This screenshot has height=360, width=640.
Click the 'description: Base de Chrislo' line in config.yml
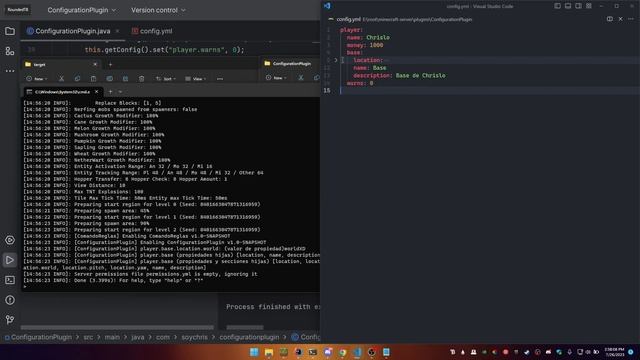coord(399,76)
